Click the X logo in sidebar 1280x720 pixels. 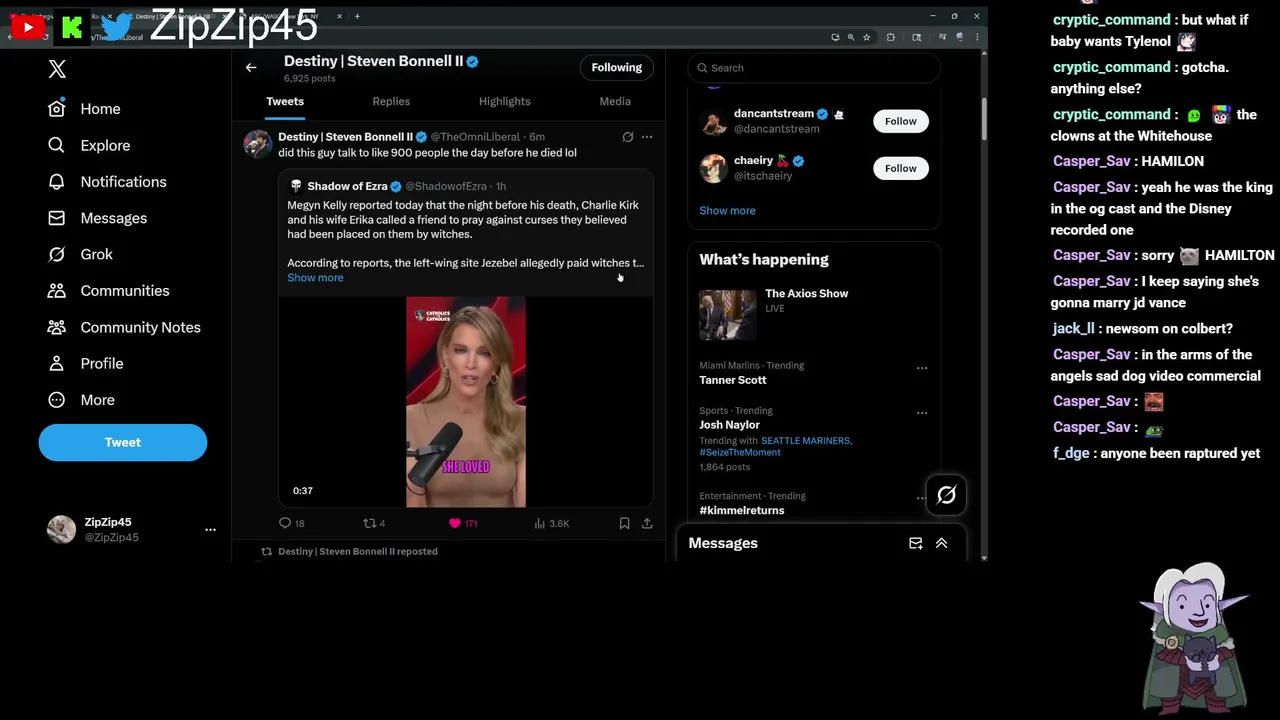tap(57, 69)
